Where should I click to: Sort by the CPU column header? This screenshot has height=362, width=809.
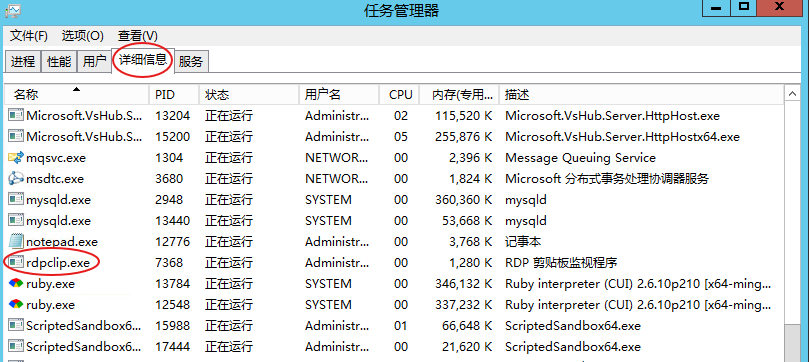tap(400, 95)
